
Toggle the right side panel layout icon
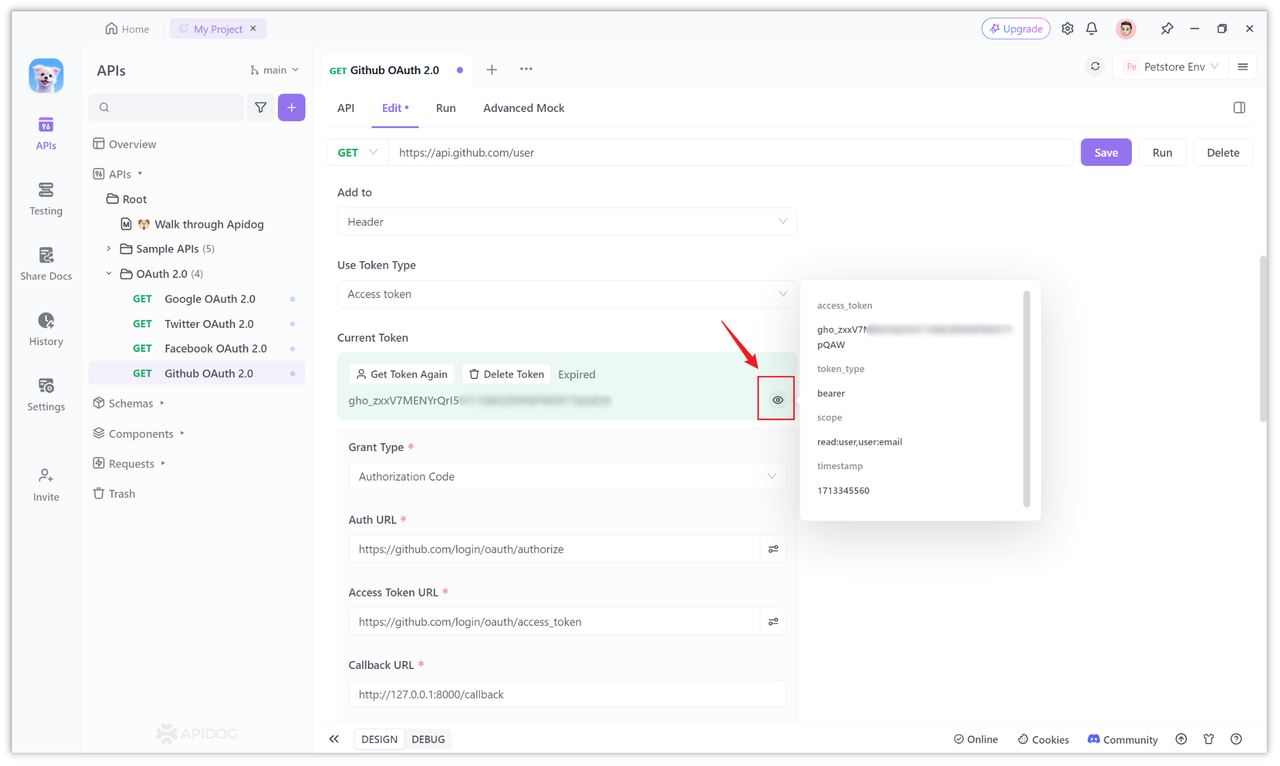pos(1239,108)
